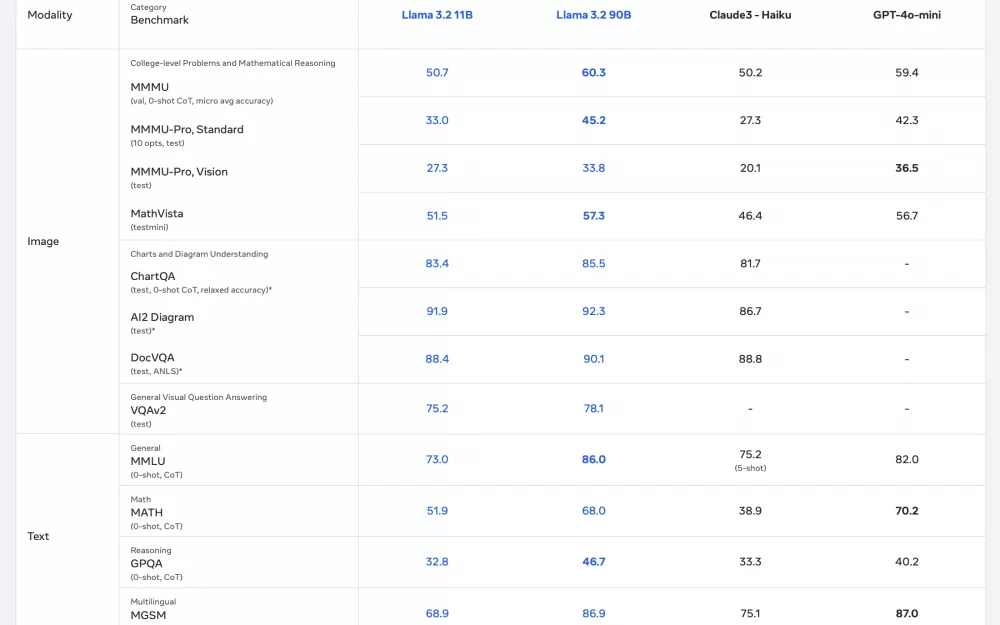Select GPT-4o-mini's bold MATH score 70.2

907,511
